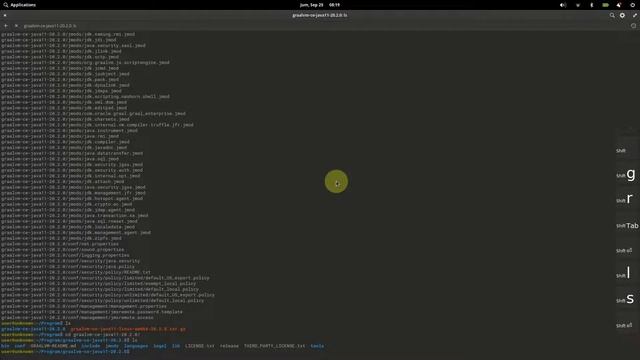Open the Bluetooth indicator
Viewport: 640px width, 360px height.
coord(591,5)
